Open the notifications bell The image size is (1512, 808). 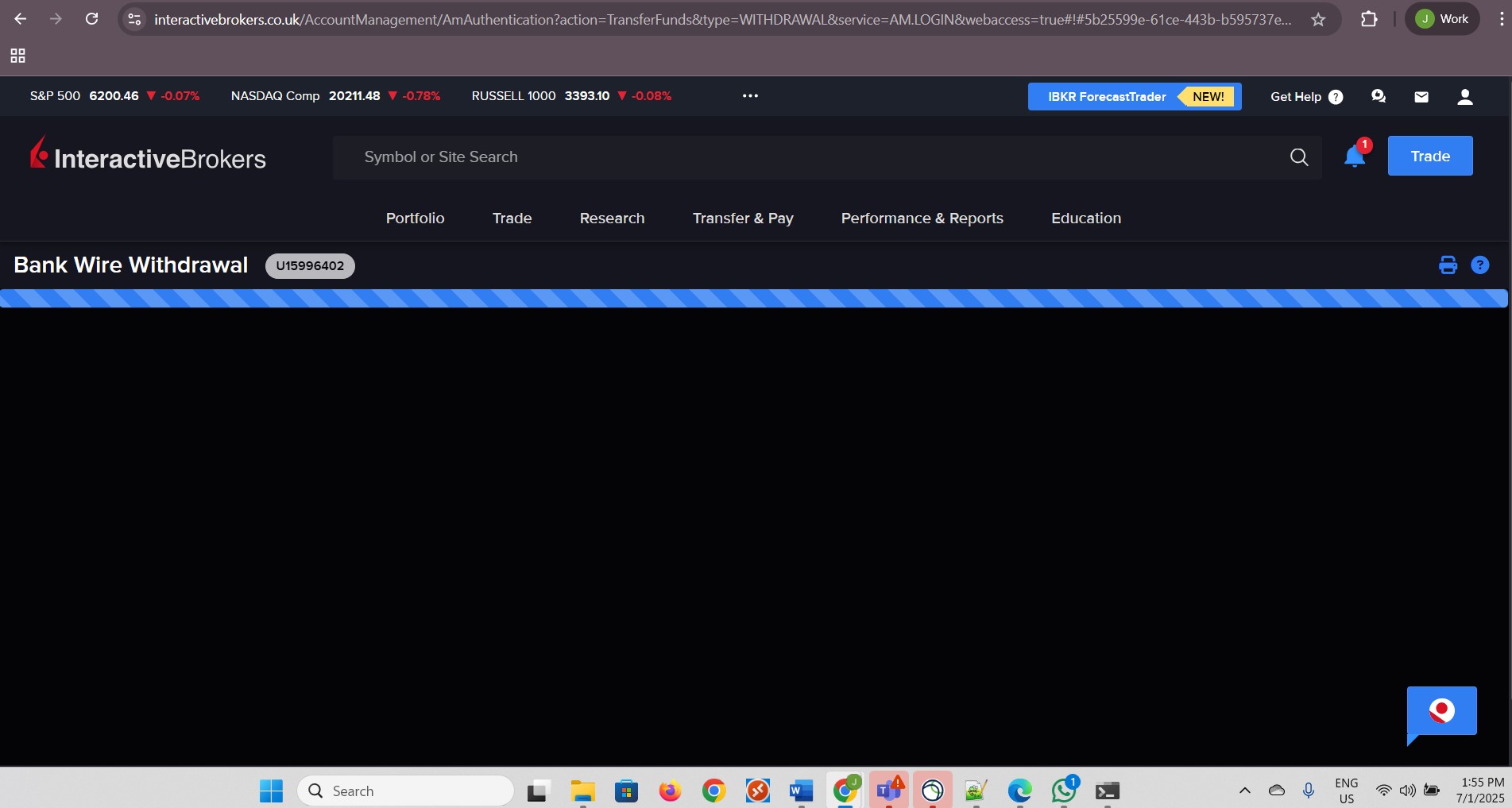1355,156
